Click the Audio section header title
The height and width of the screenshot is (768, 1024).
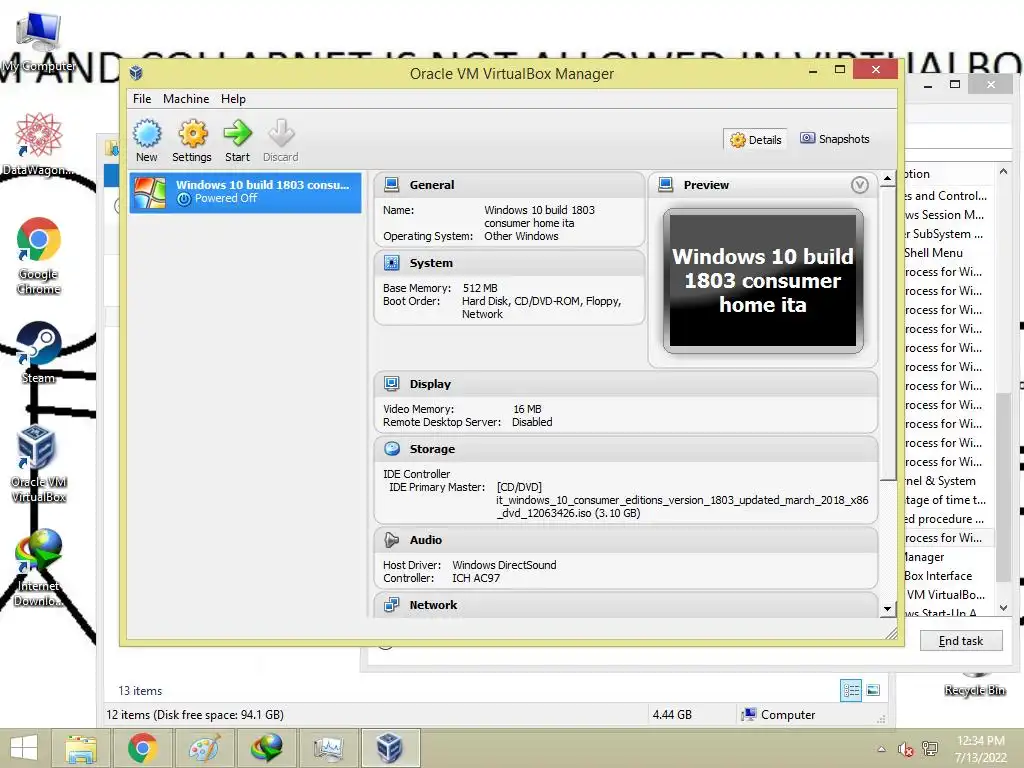pyautogui.click(x=426, y=540)
